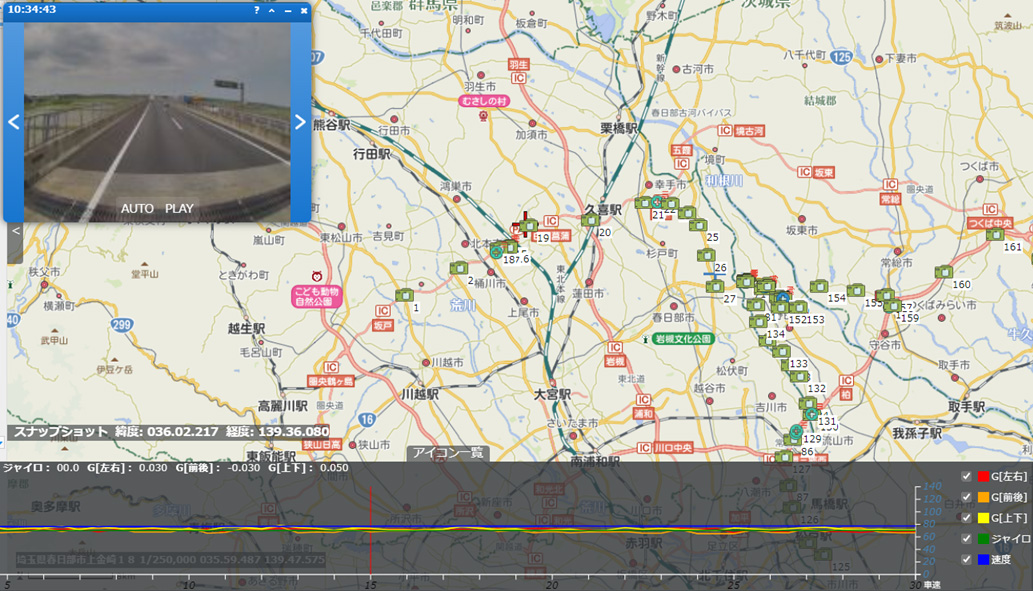
Task: Click the camera marker labeled 161
Action: tap(995, 235)
